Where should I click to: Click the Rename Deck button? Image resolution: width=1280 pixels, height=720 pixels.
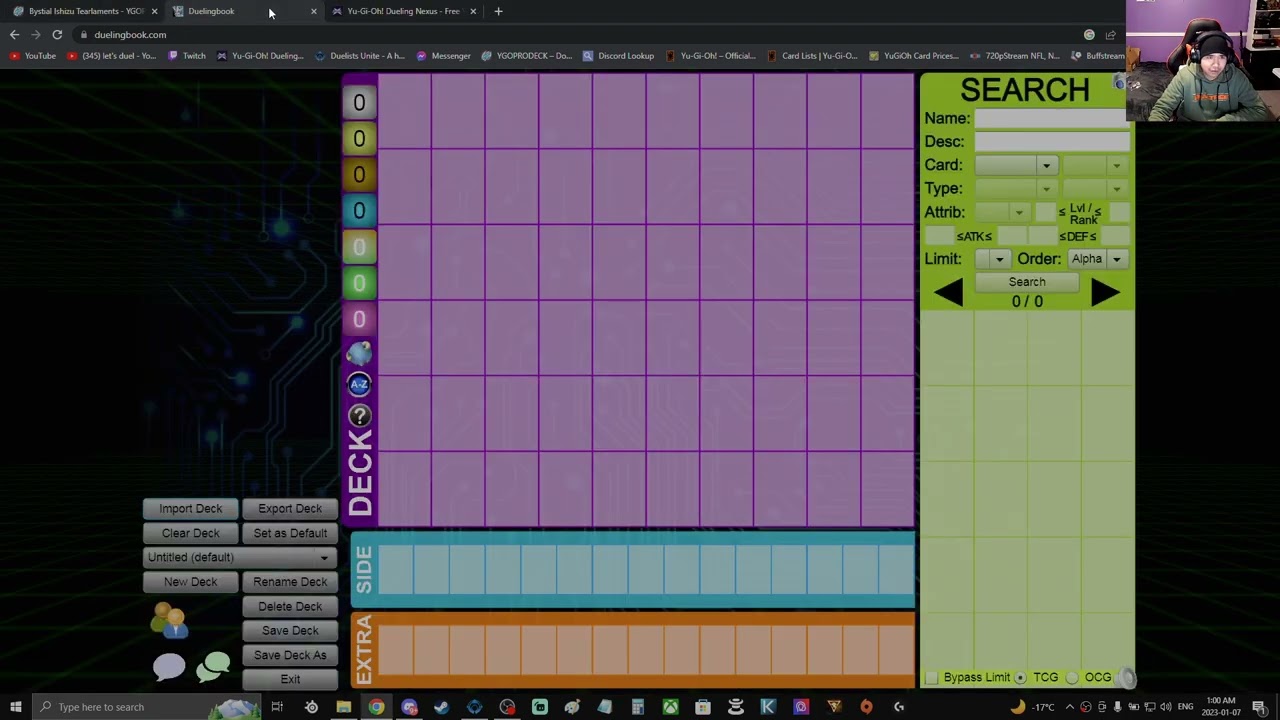point(290,582)
